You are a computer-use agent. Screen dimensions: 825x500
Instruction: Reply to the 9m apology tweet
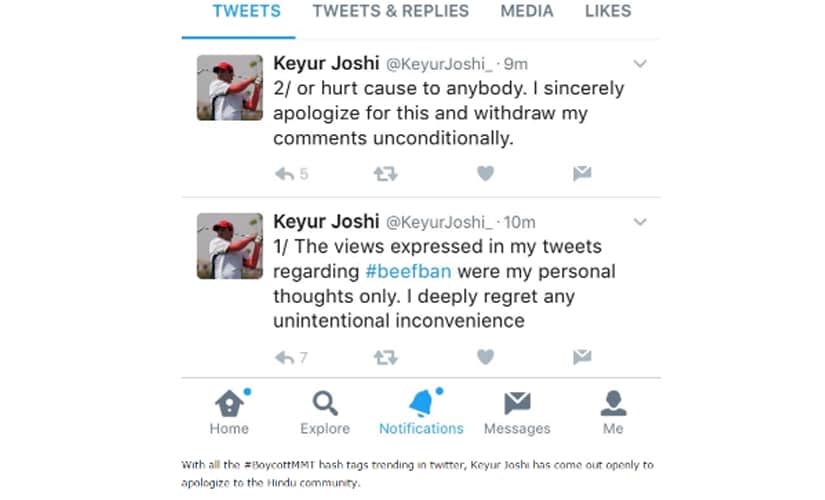[285, 174]
